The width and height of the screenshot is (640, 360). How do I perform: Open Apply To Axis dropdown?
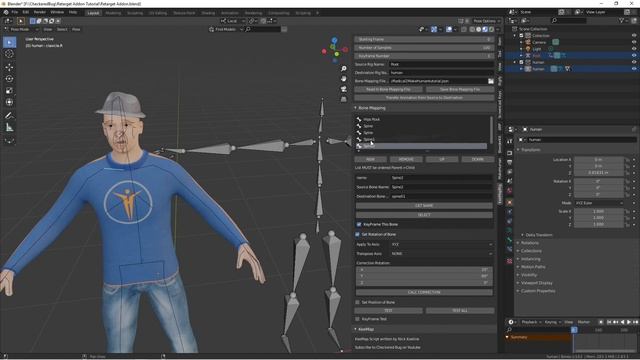click(x=442, y=244)
